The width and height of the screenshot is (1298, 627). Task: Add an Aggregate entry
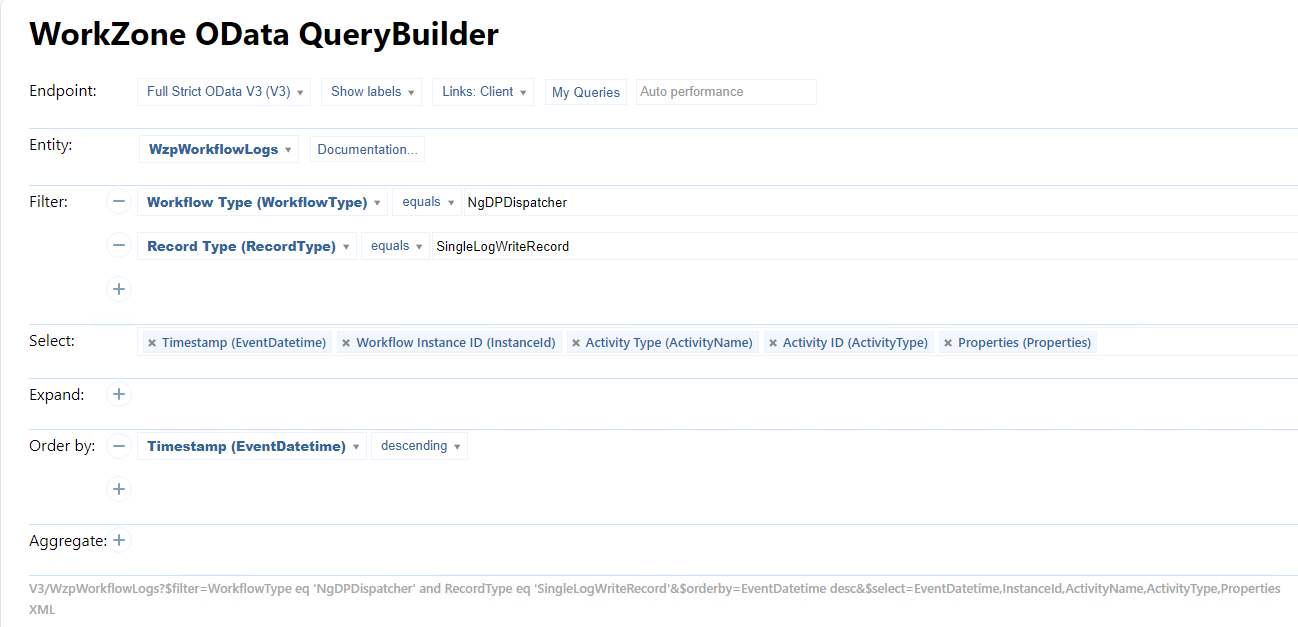119,541
